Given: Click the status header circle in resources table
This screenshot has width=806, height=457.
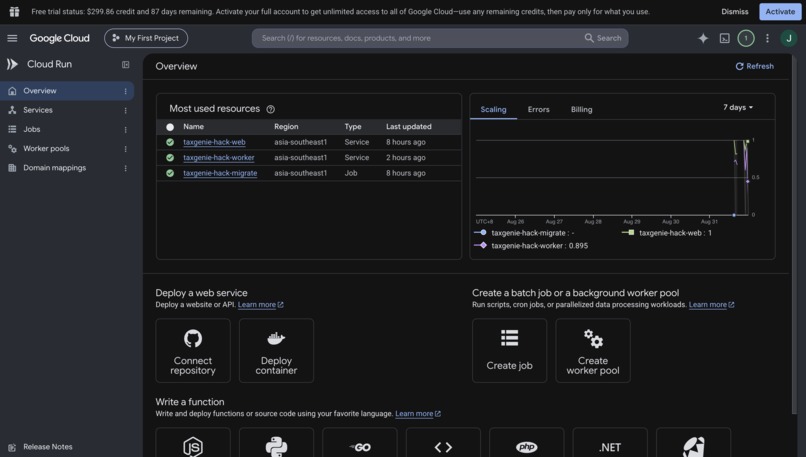Looking at the screenshot, I should (x=170, y=127).
